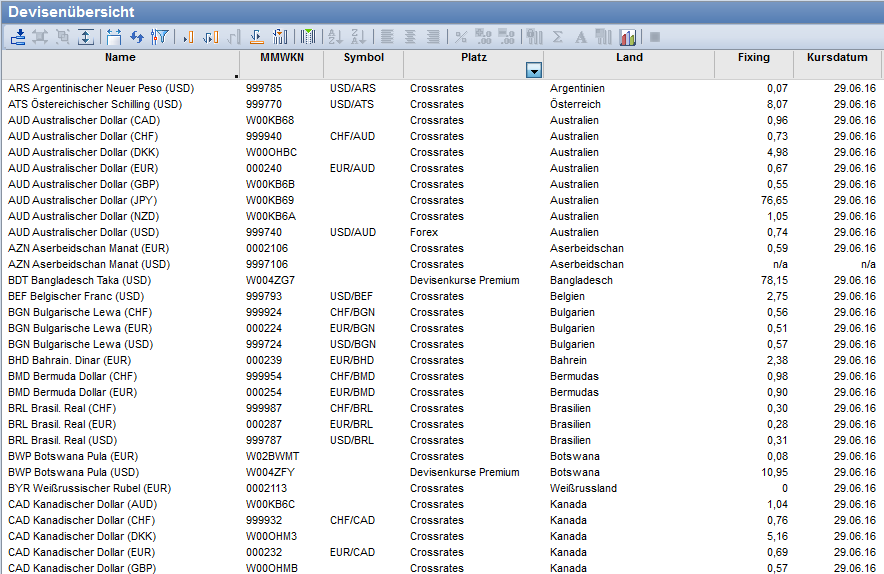
Task: Click the Fixing column header
Action: 753,58
